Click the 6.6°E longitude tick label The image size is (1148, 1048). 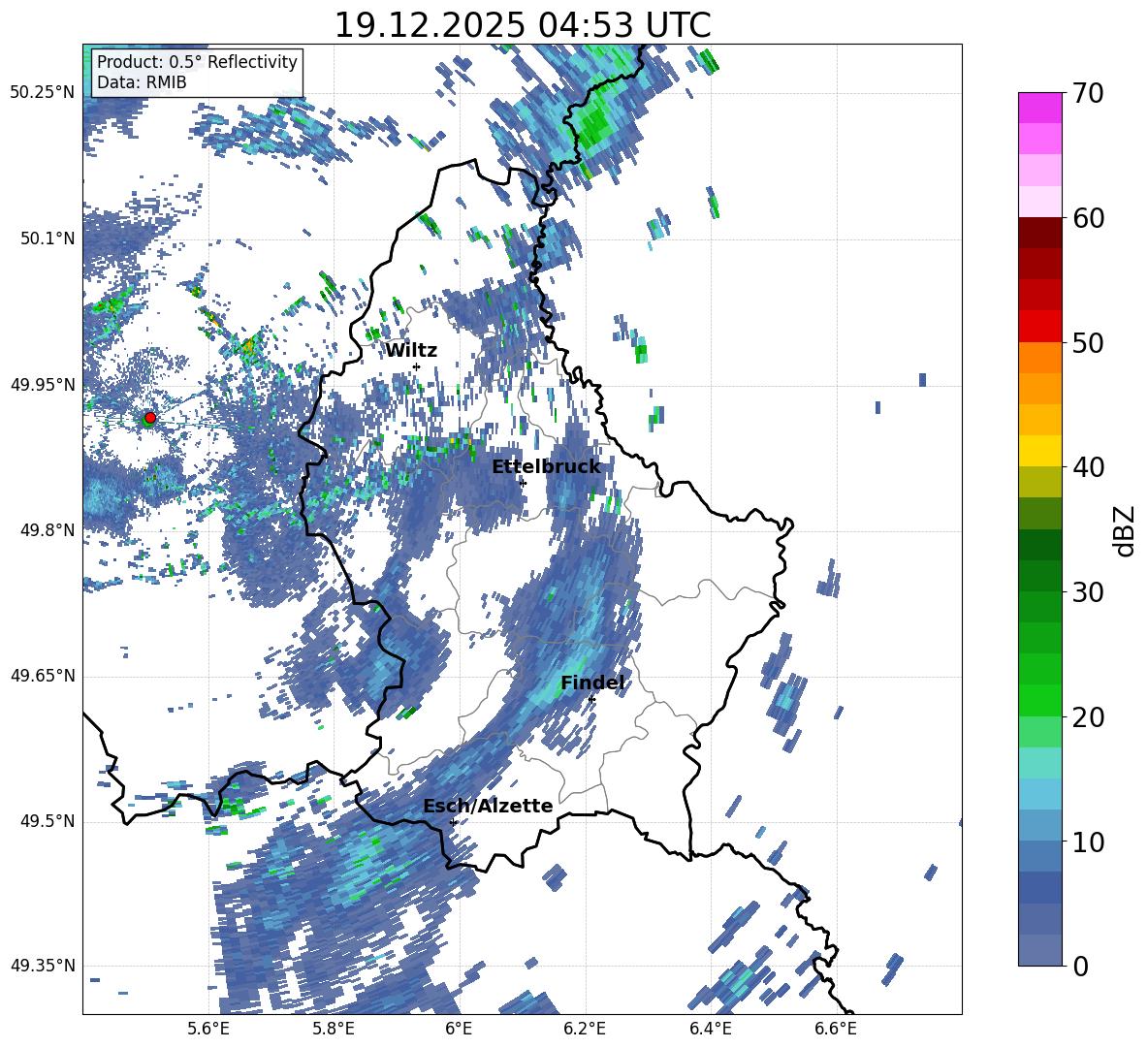pyautogui.click(x=836, y=1029)
